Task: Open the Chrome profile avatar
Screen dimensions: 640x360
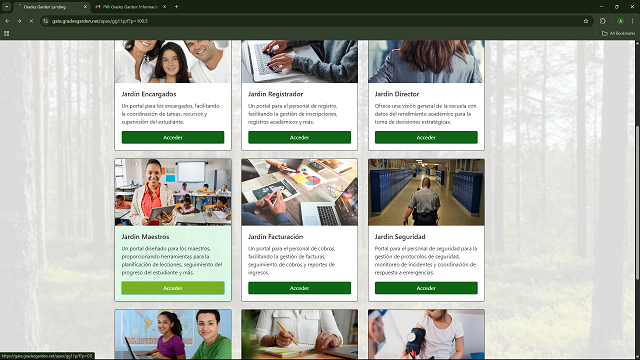Action: (620, 21)
